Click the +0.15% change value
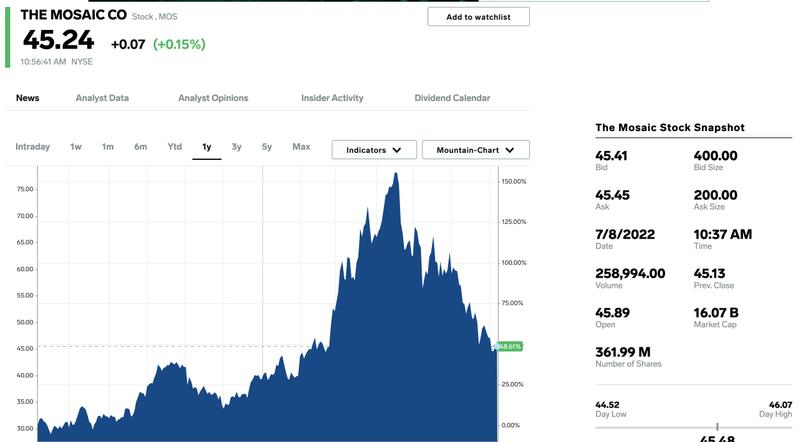The height and width of the screenshot is (442, 800). point(179,44)
